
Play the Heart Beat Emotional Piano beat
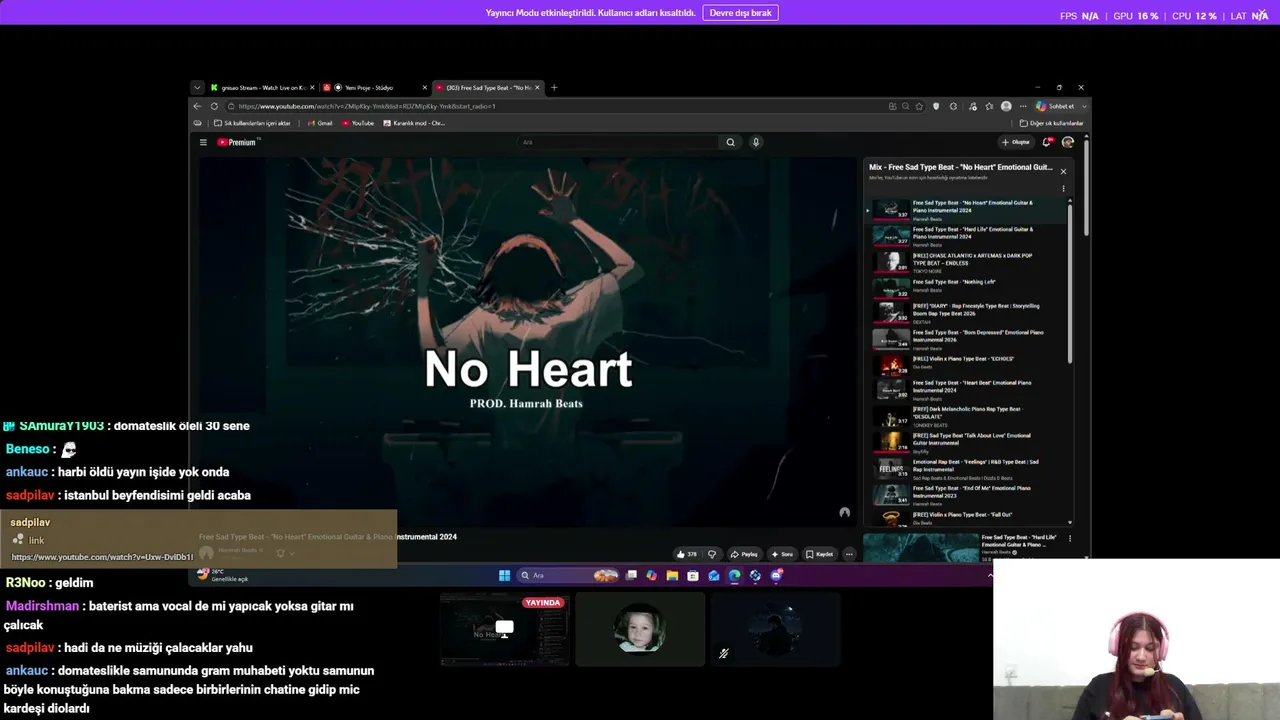click(x=968, y=389)
